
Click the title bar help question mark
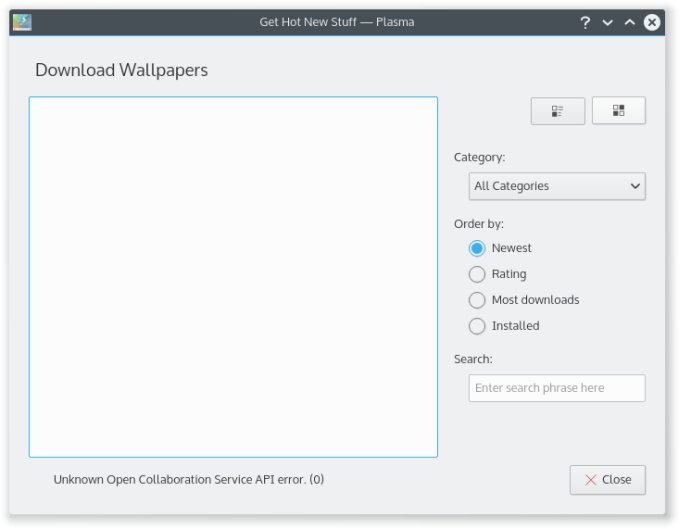tap(585, 22)
